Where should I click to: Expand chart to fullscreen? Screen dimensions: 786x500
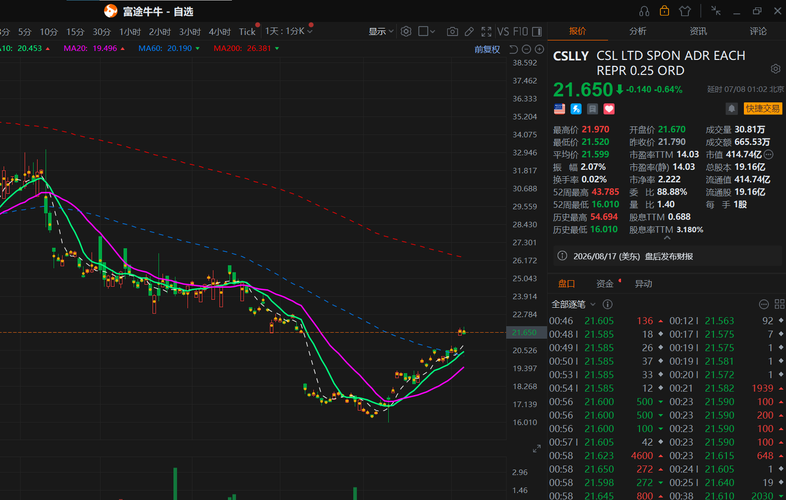coord(486,32)
